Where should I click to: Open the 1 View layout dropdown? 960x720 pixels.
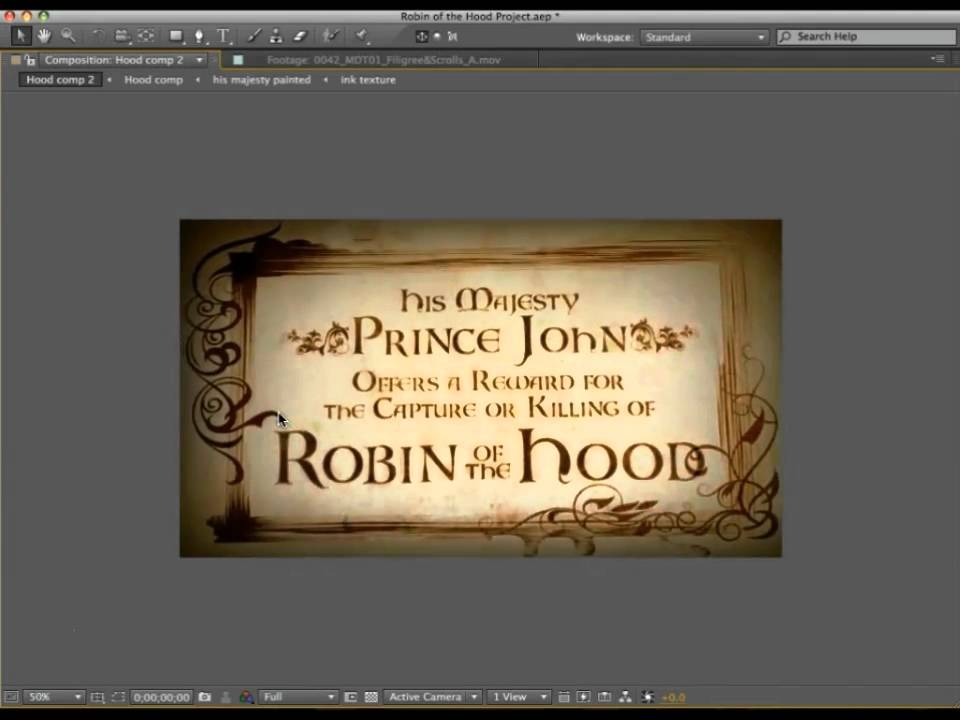[519, 697]
